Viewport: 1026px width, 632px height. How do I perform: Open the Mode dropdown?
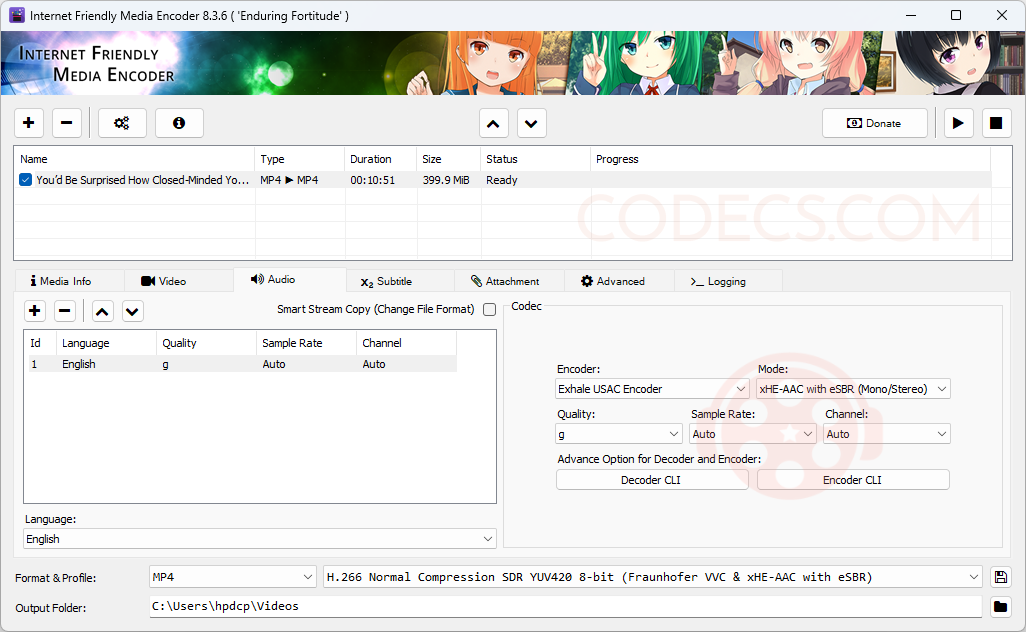click(x=853, y=389)
